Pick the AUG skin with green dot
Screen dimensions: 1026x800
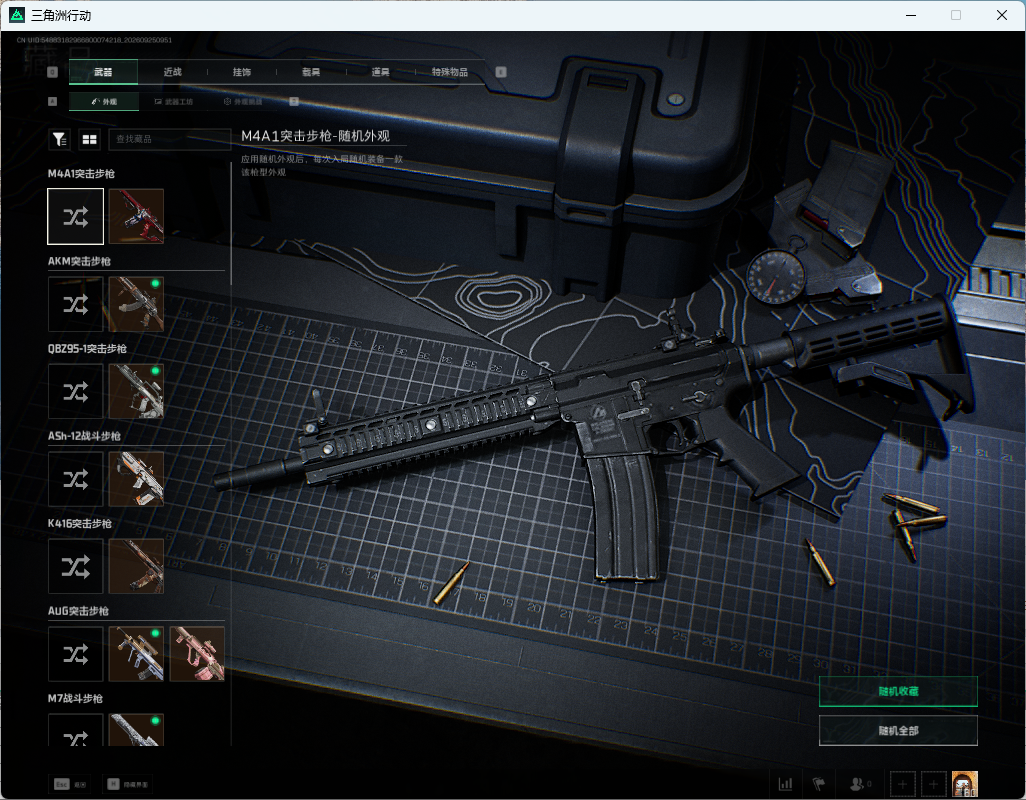pyautogui.click(x=136, y=654)
